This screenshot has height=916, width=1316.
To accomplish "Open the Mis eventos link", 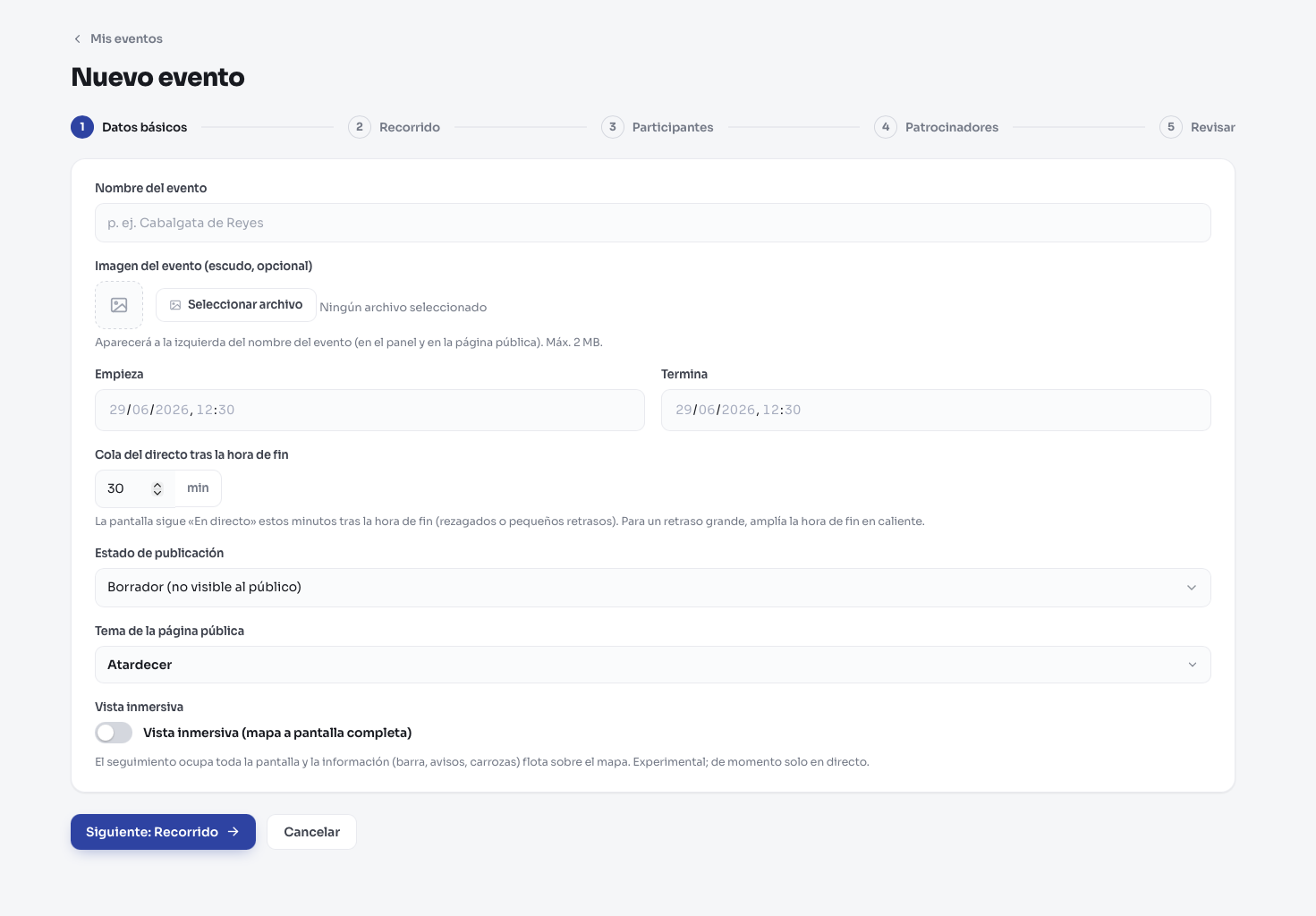I will click(x=126, y=38).
